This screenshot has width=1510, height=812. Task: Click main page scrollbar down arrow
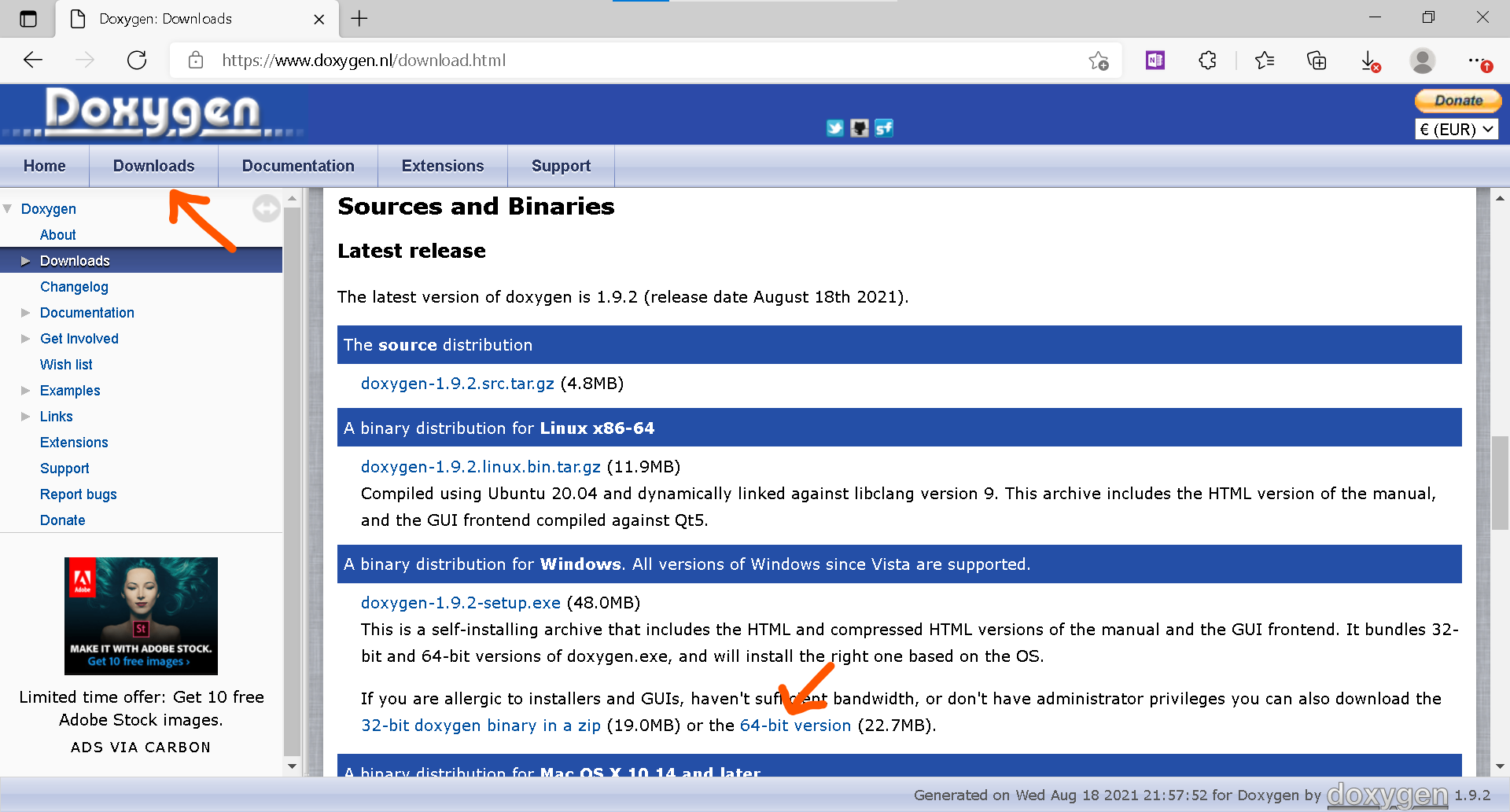[1500, 766]
